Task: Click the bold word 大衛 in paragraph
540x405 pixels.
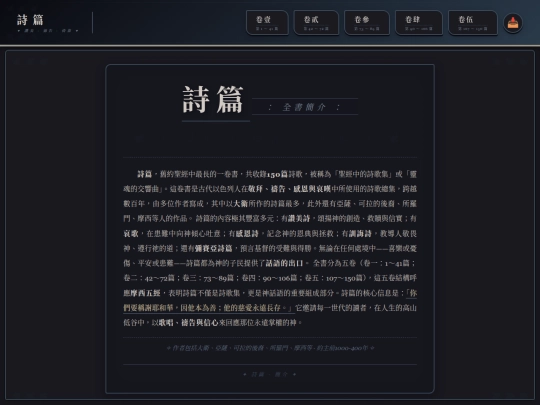Action: 240,204
